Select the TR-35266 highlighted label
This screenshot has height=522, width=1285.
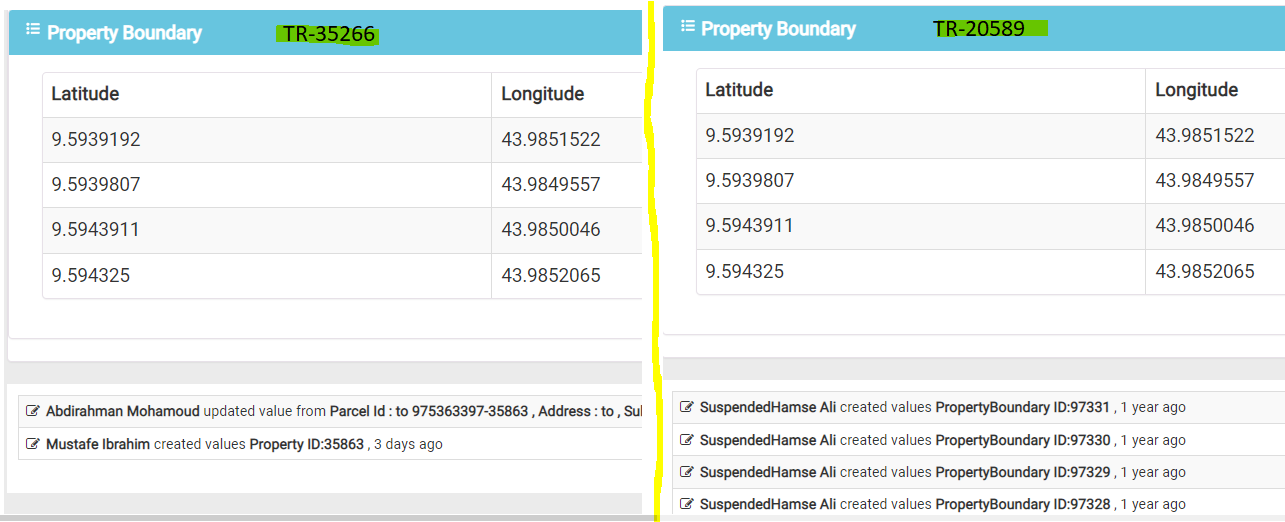pos(328,34)
